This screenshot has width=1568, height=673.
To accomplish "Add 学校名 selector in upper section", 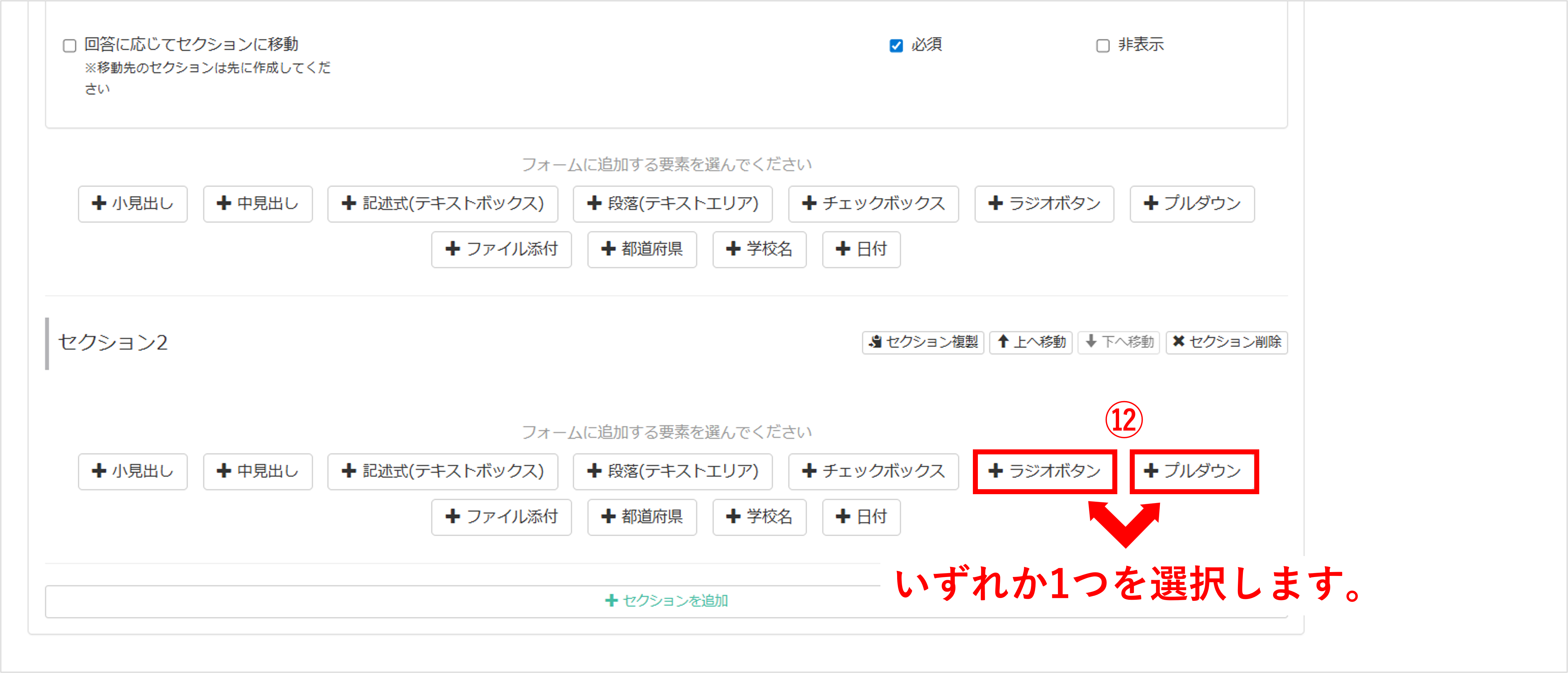I will pos(759,249).
